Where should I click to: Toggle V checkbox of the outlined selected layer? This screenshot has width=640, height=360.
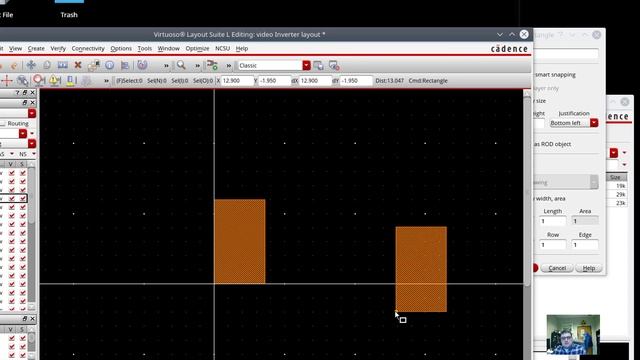coord(11,199)
